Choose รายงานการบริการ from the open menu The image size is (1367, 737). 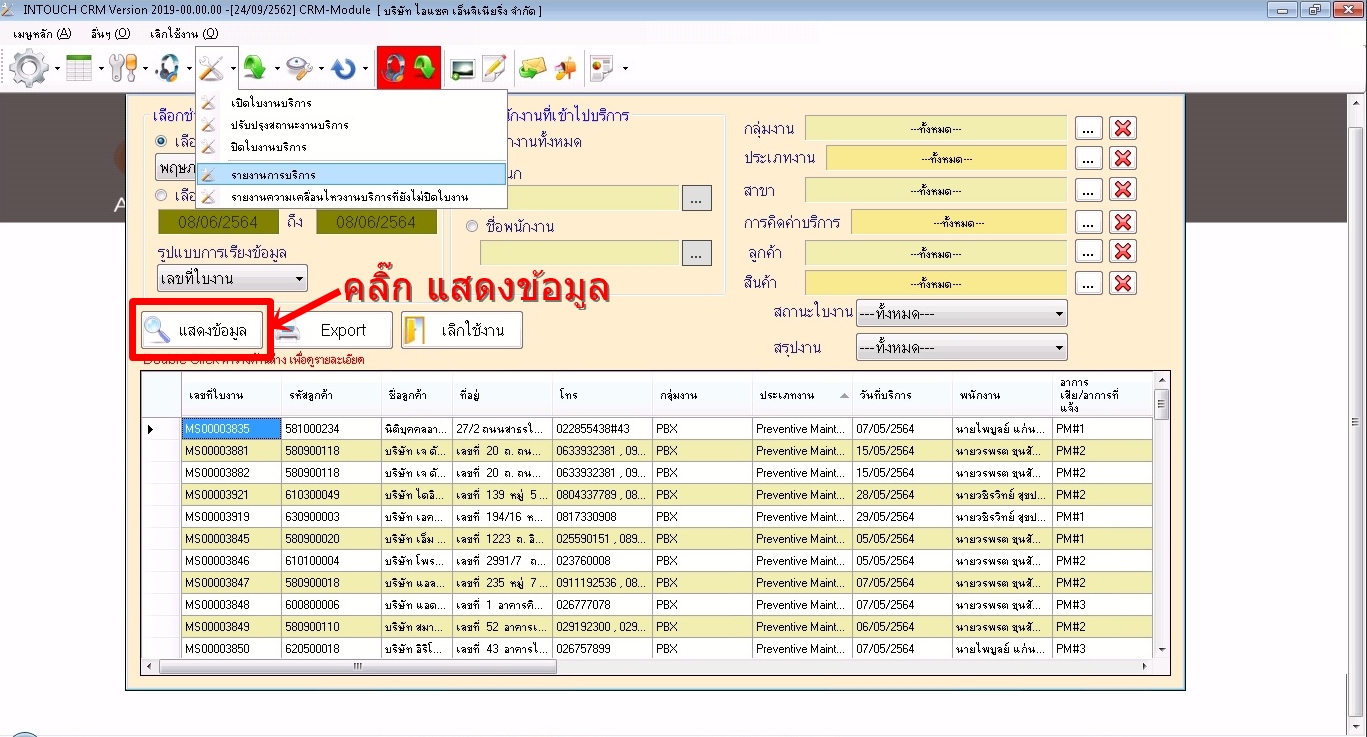273,175
